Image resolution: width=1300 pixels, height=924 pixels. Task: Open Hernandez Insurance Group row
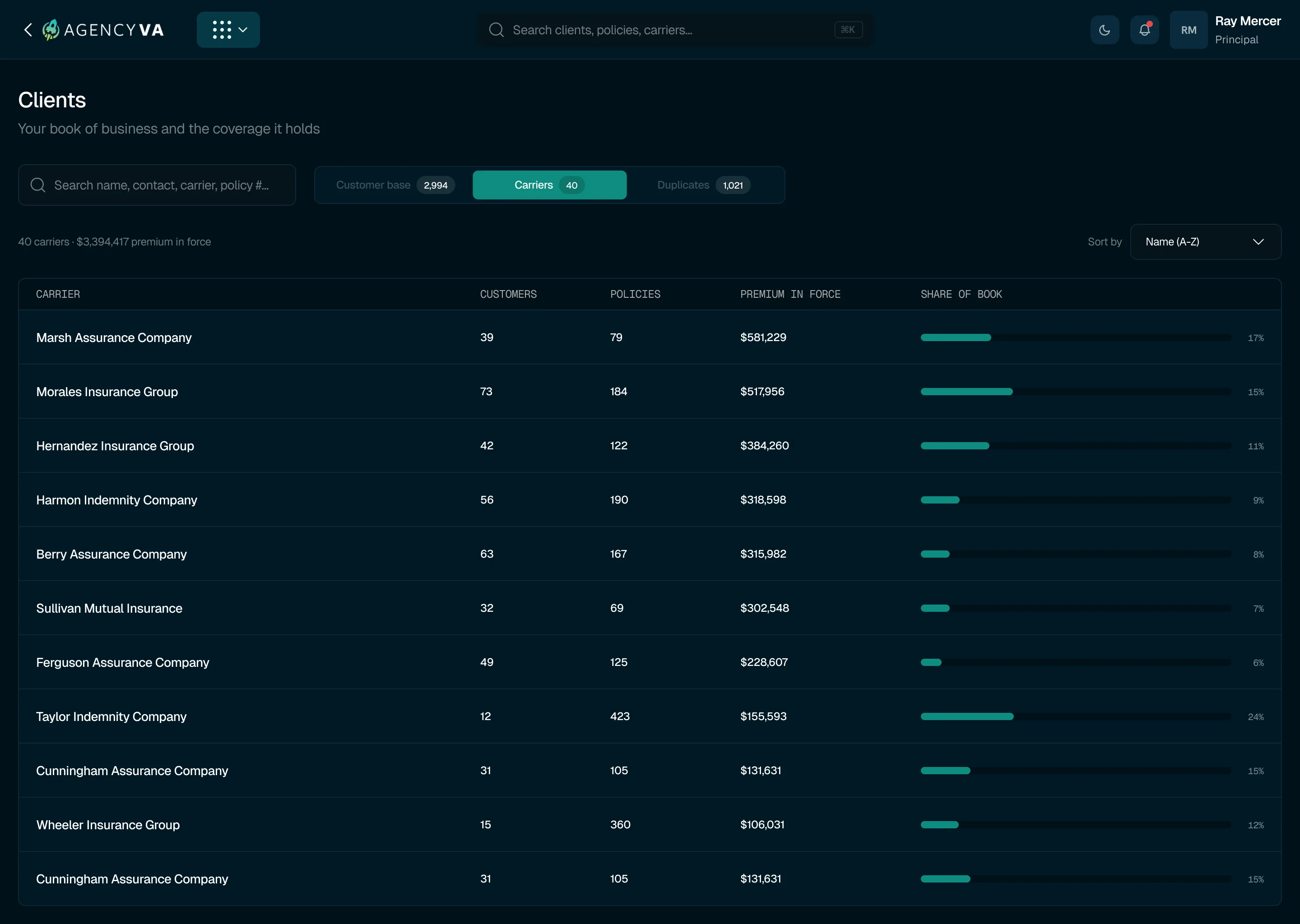650,445
